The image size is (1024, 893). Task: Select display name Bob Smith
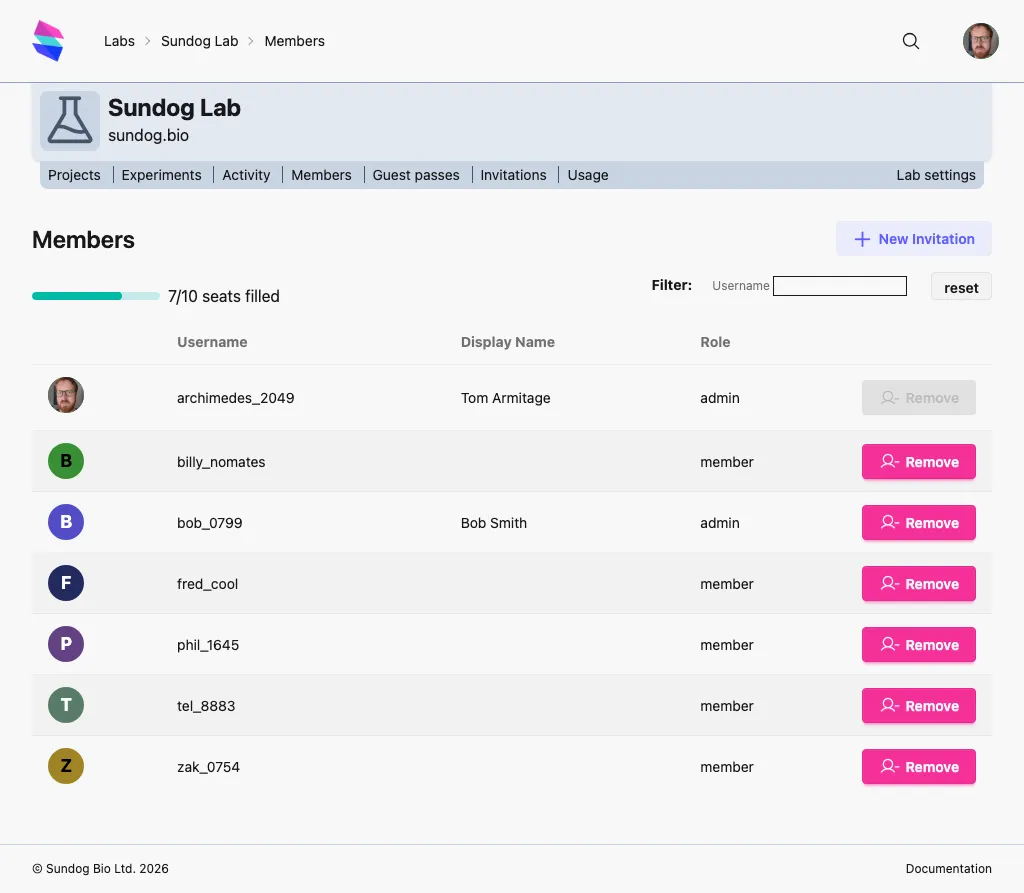[x=494, y=523]
